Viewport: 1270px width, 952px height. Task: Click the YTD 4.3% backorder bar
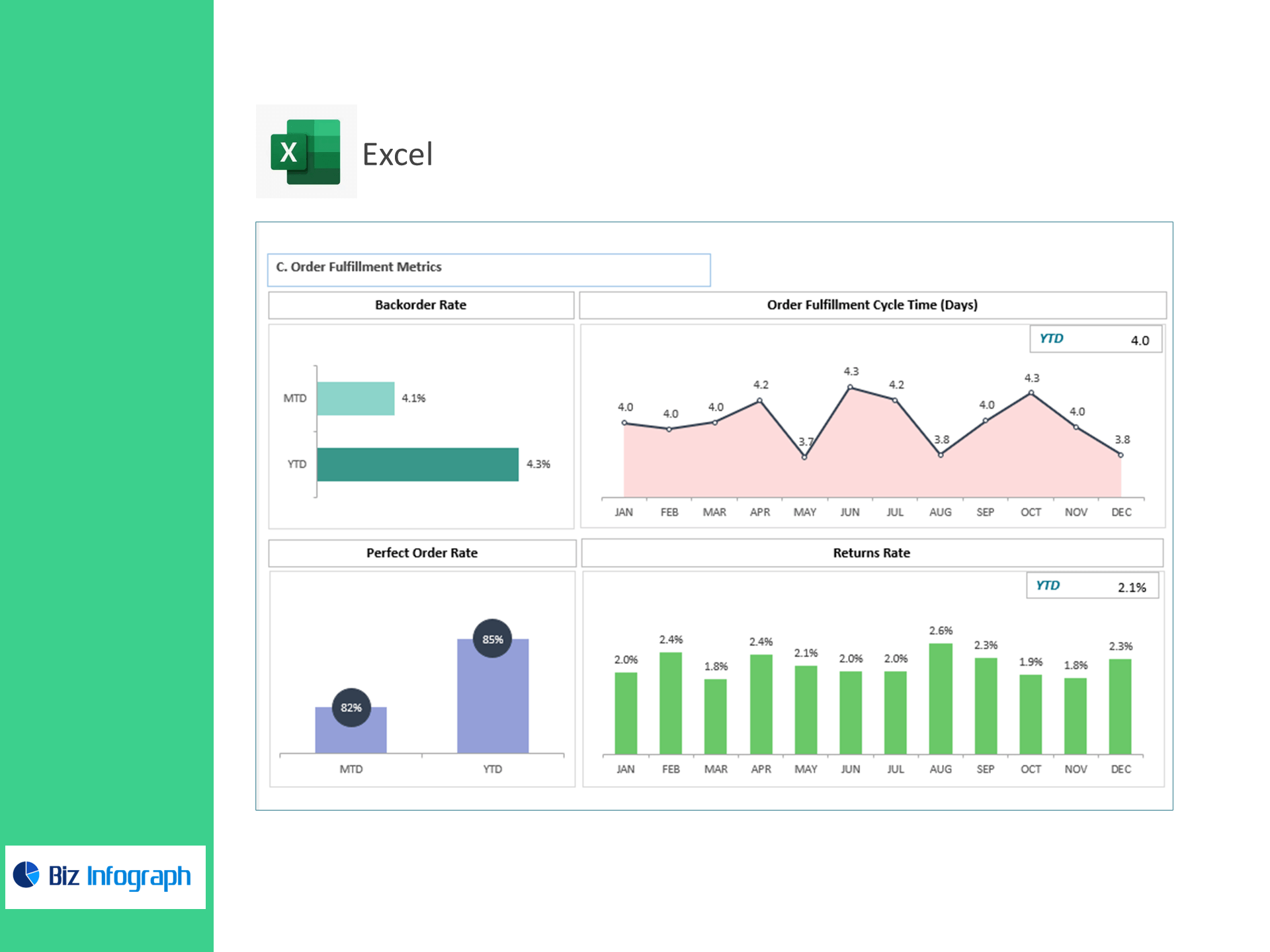[417, 464]
